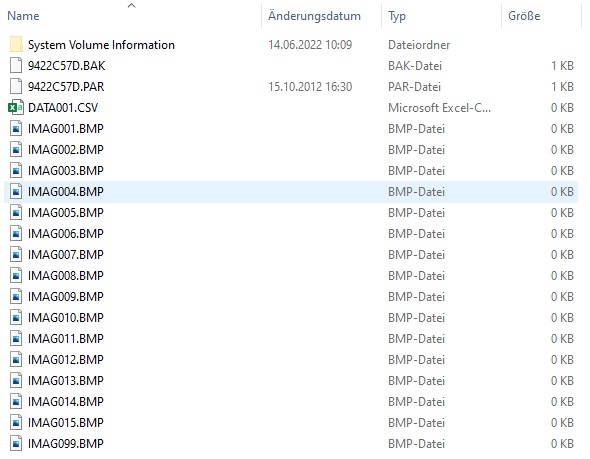Image resolution: width=590 pixels, height=459 pixels.
Task: Select the file name IMAG009.BMP
Action: [x=66, y=297]
